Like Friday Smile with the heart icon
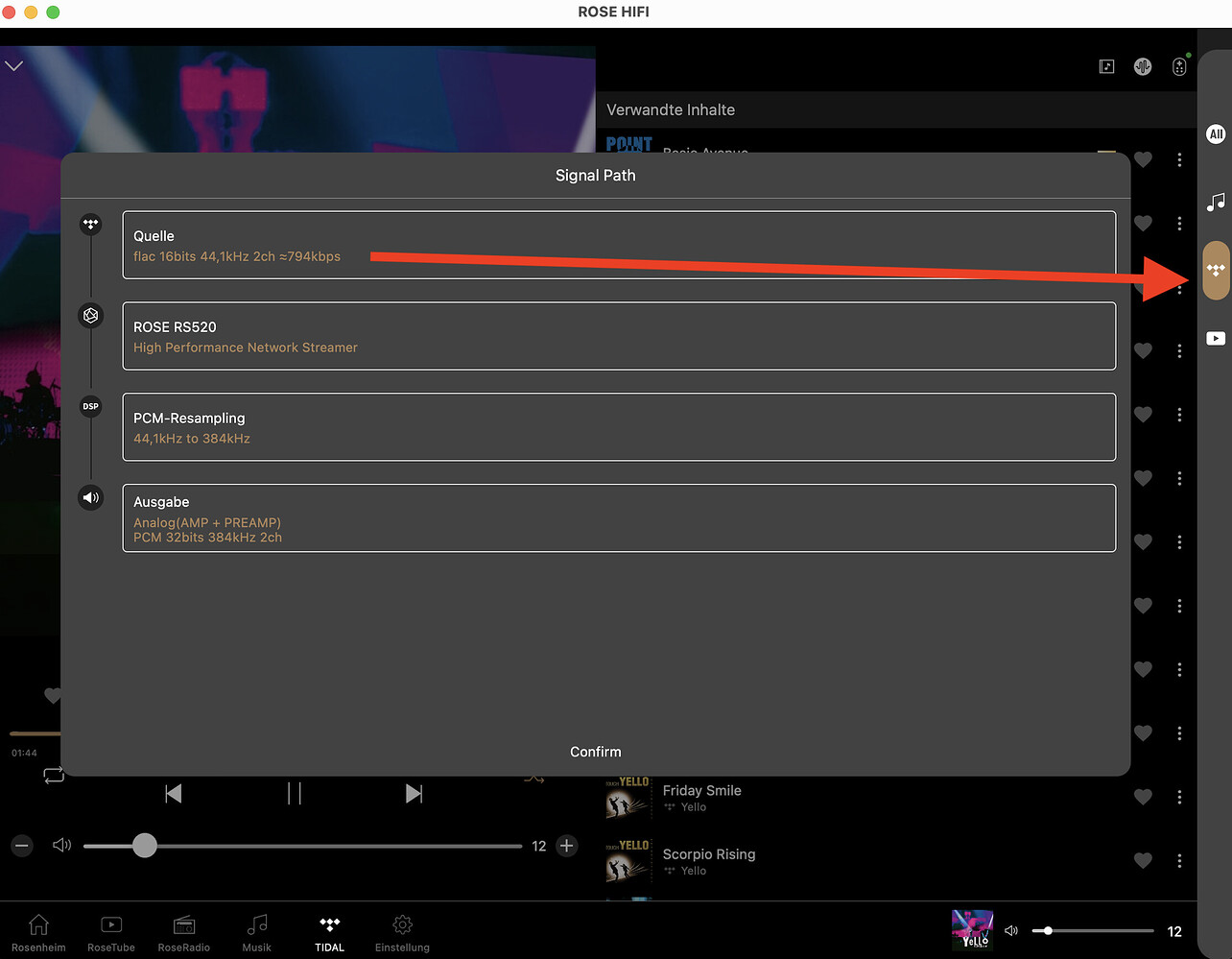 point(1143,797)
